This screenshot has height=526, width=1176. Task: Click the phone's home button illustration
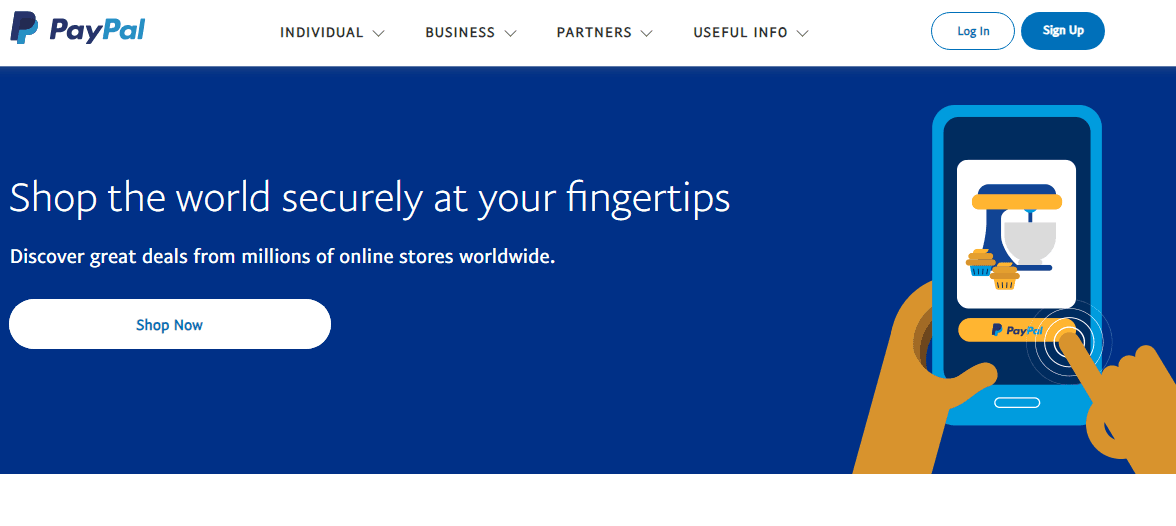click(x=1017, y=402)
